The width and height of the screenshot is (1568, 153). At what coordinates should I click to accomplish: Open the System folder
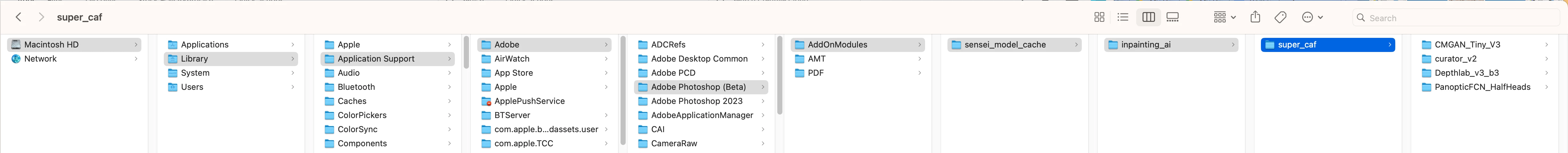(231, 72)
